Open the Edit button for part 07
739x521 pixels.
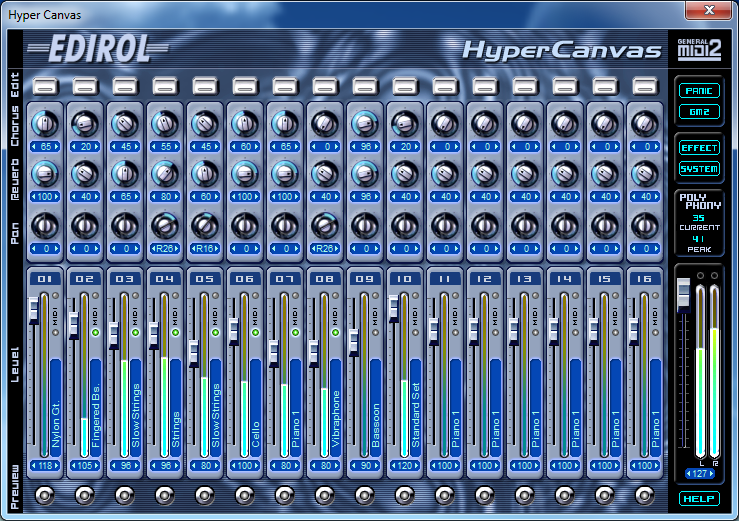[x=285, y=87]
